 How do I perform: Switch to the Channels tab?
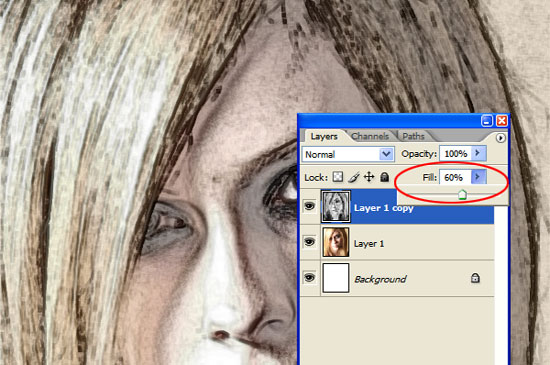click(x=370, y=136)
